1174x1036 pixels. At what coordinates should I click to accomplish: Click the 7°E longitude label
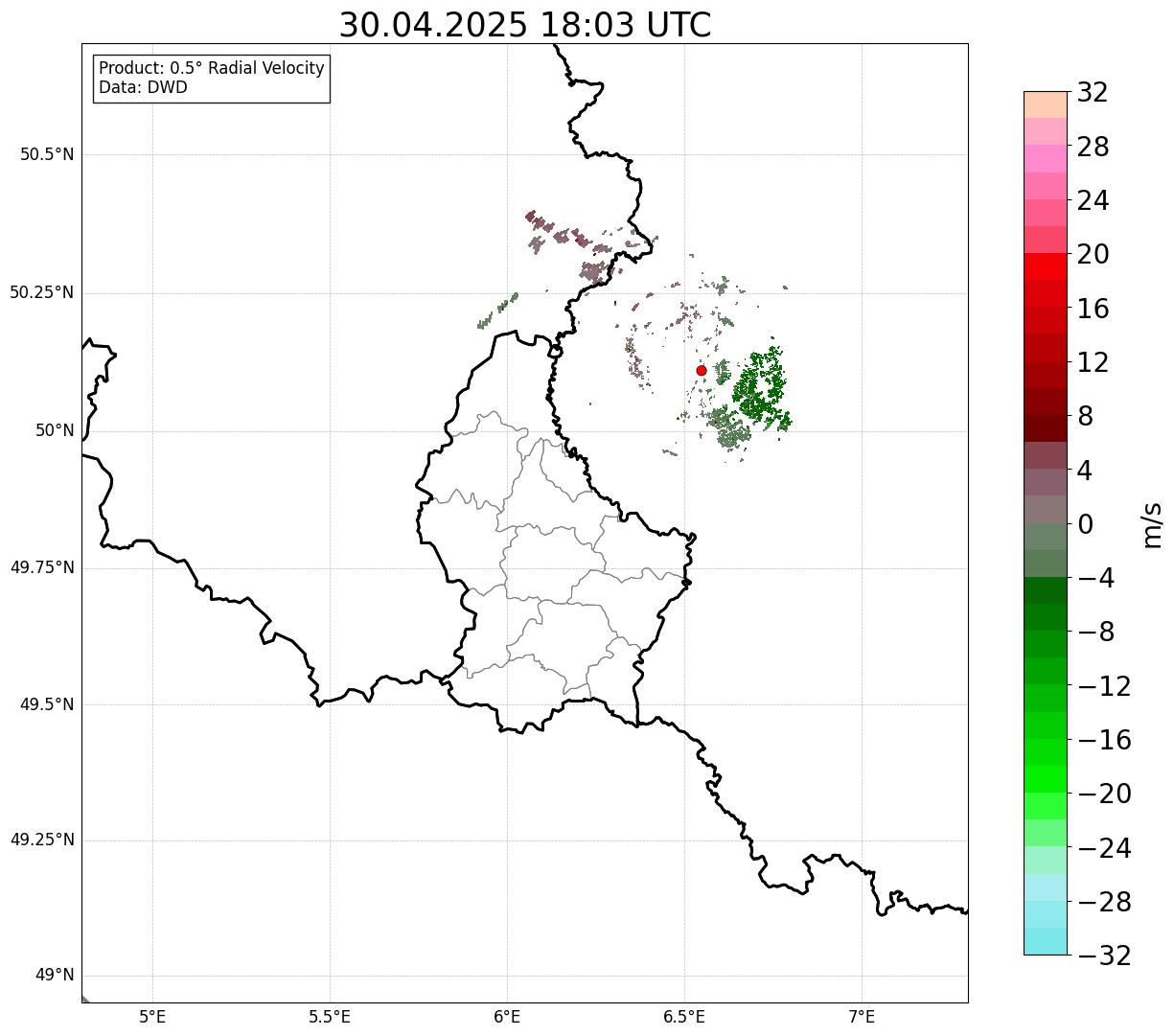862,1017
